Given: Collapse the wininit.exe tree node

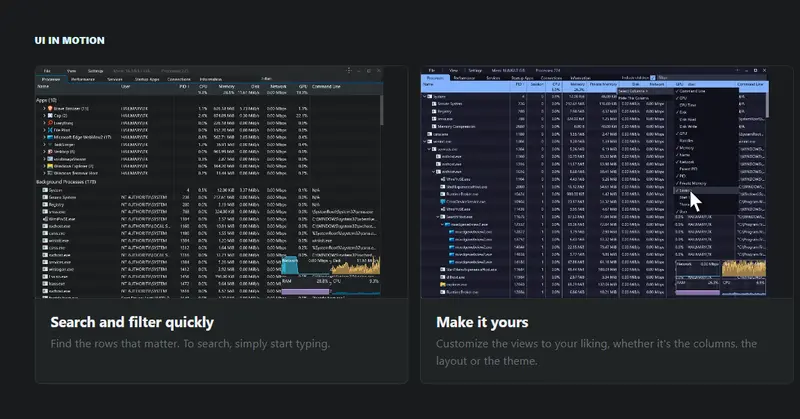Looking at the screenshot, I should point(424,141).
